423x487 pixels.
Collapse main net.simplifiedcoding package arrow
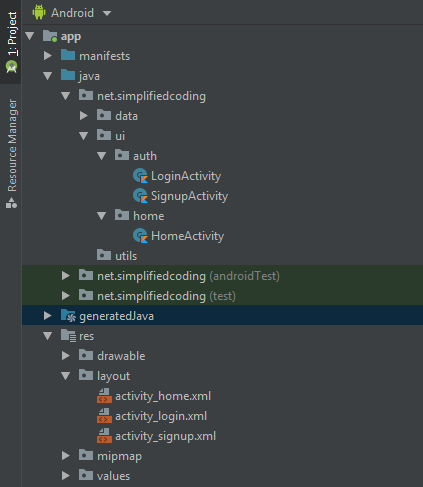66,96
